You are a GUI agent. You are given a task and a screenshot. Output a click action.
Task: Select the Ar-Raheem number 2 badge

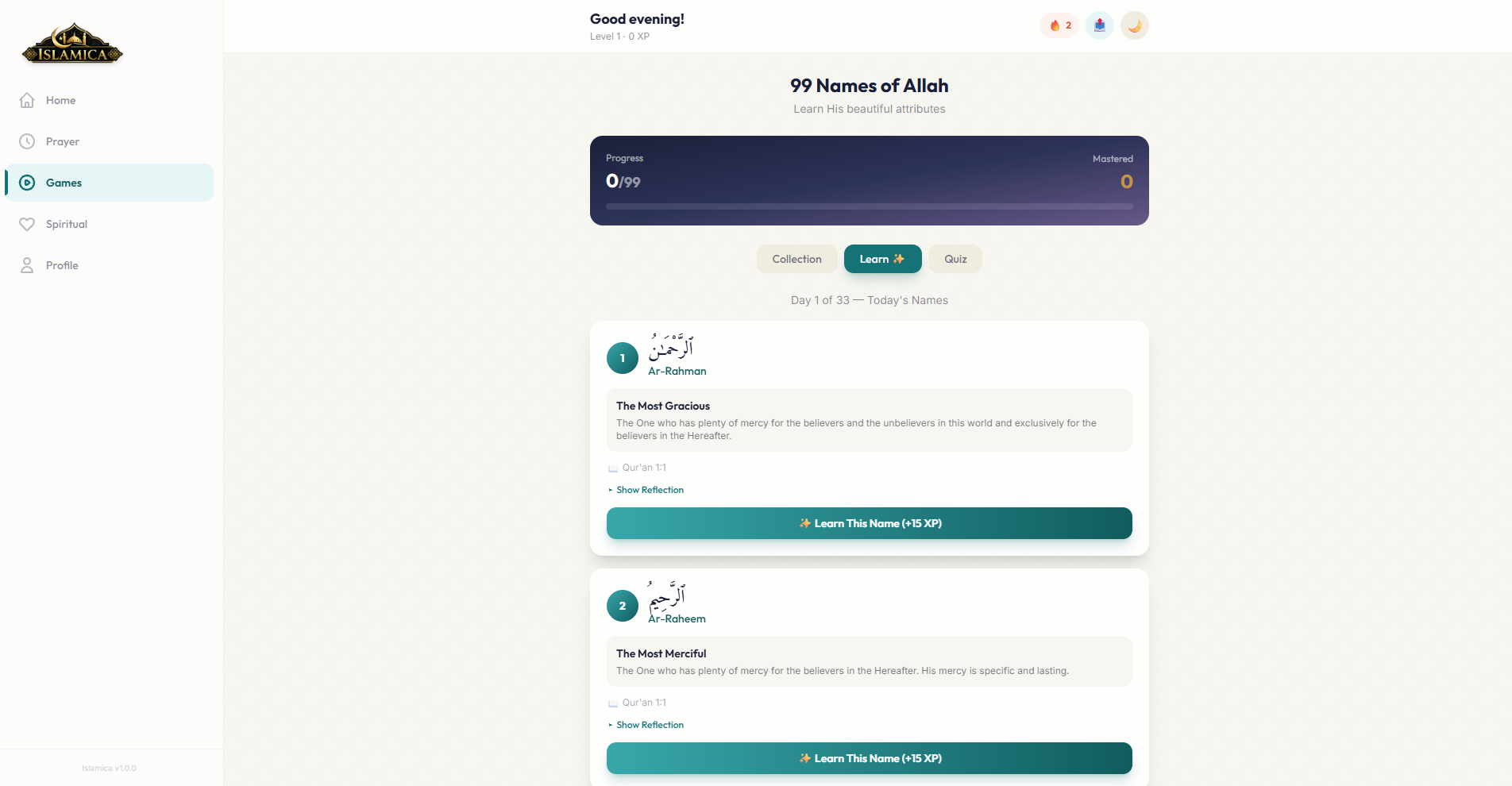click(622, 606)
